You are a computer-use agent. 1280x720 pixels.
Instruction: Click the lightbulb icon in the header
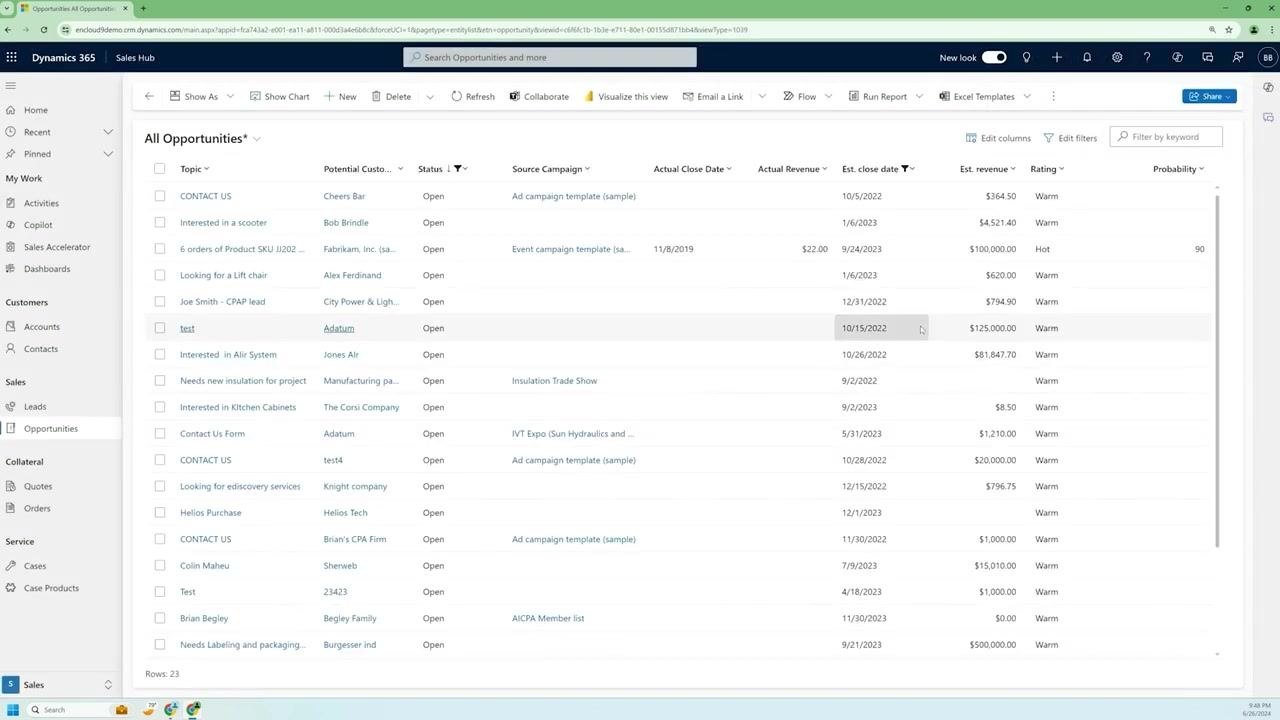click(x=1026, y=57)
